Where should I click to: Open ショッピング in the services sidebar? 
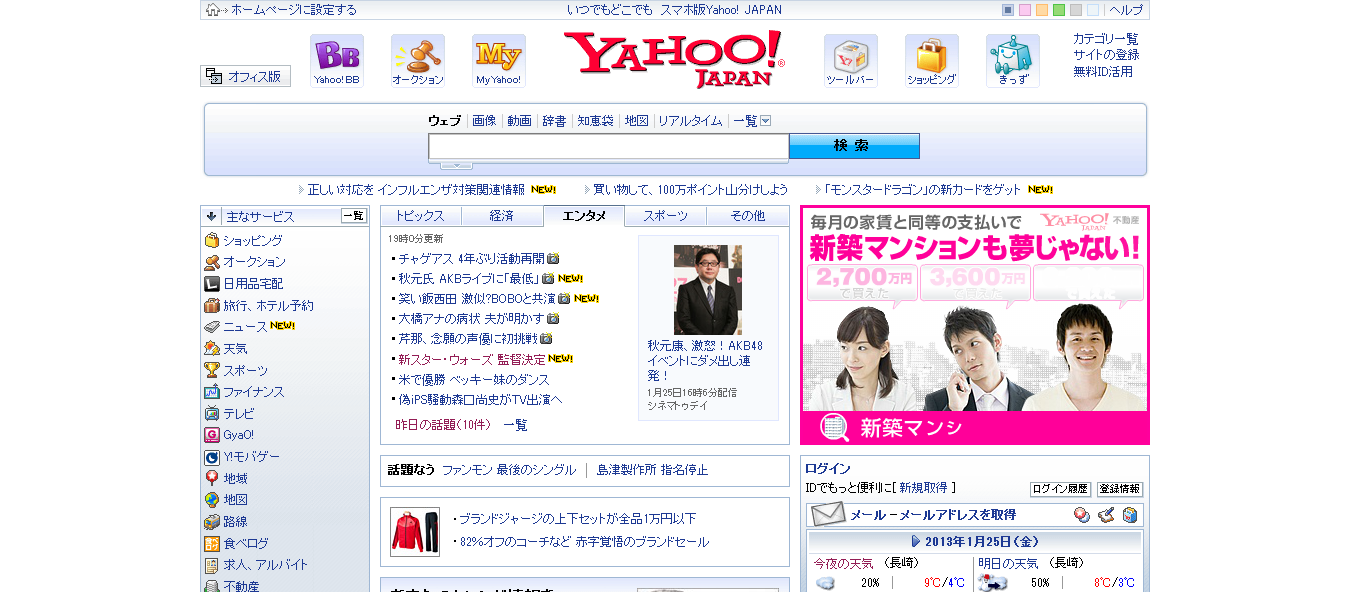(252, 241)
